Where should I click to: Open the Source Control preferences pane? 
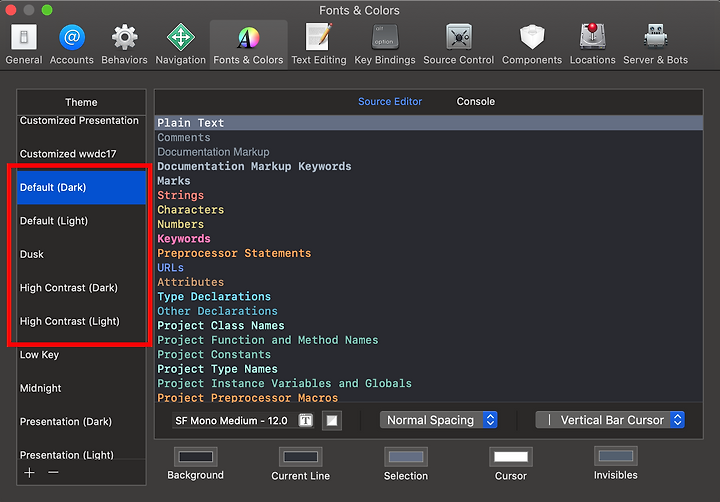pos(459,45)
